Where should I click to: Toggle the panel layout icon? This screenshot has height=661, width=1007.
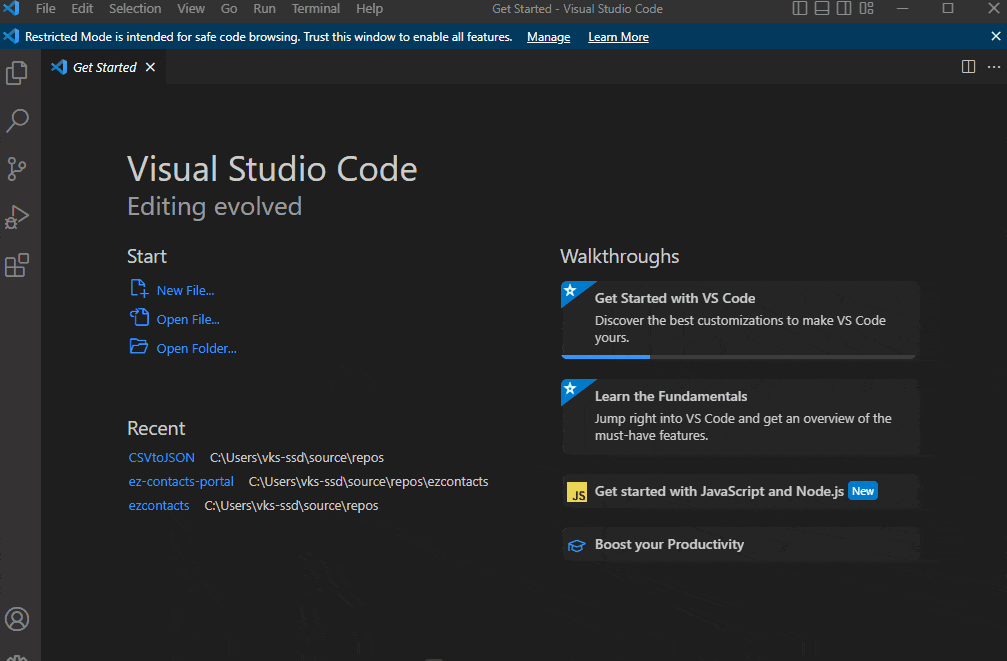pyautogui.click(x=821, y=9)
